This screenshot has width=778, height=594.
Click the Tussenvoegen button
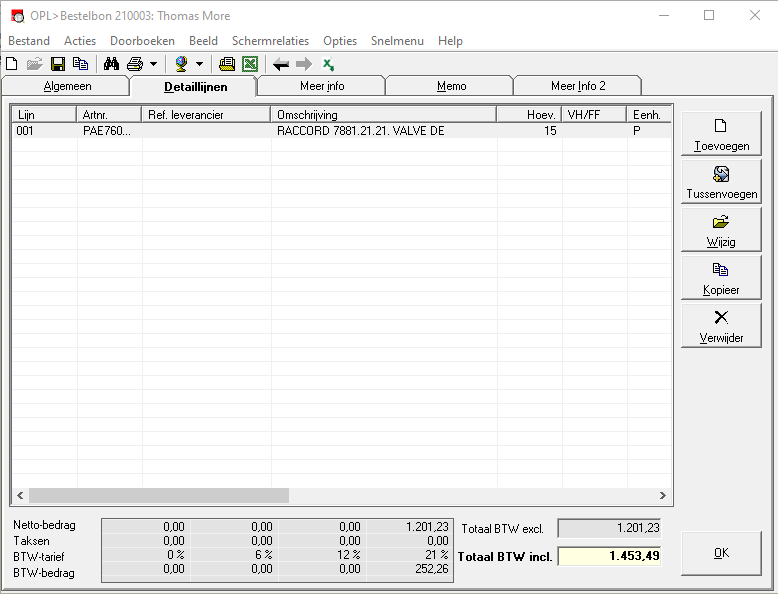coord(721,182)
